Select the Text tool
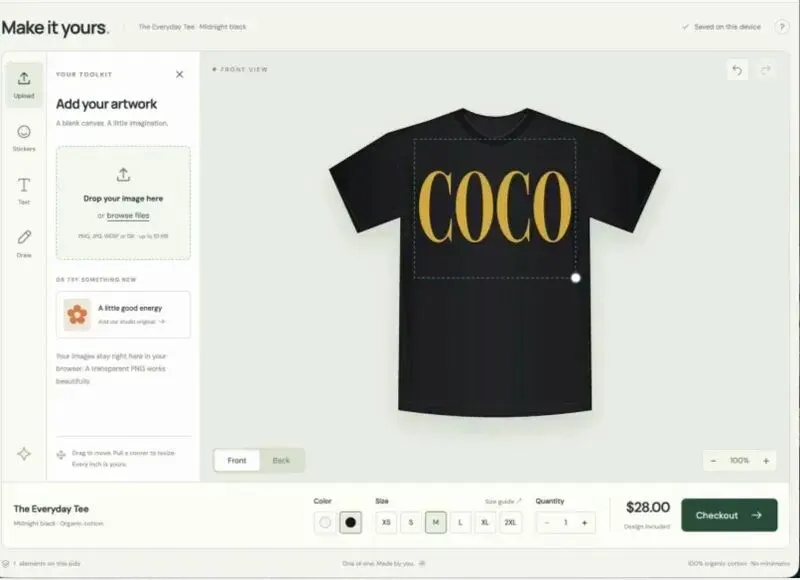This screenshot has width=800, height=580. (x=24, y=191)
